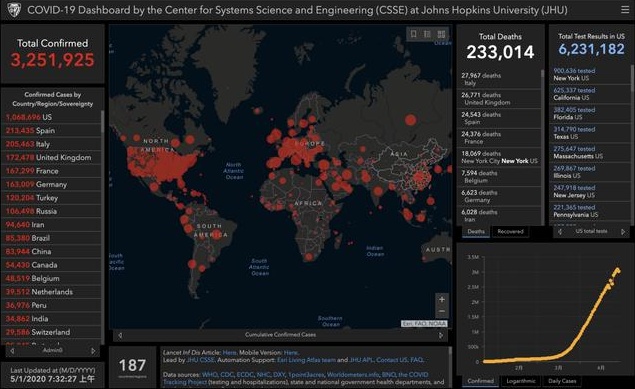The width and height of the screenshot is (635, 389).
Task: Select India in the confirmed cases list
Action: point(51,319)
